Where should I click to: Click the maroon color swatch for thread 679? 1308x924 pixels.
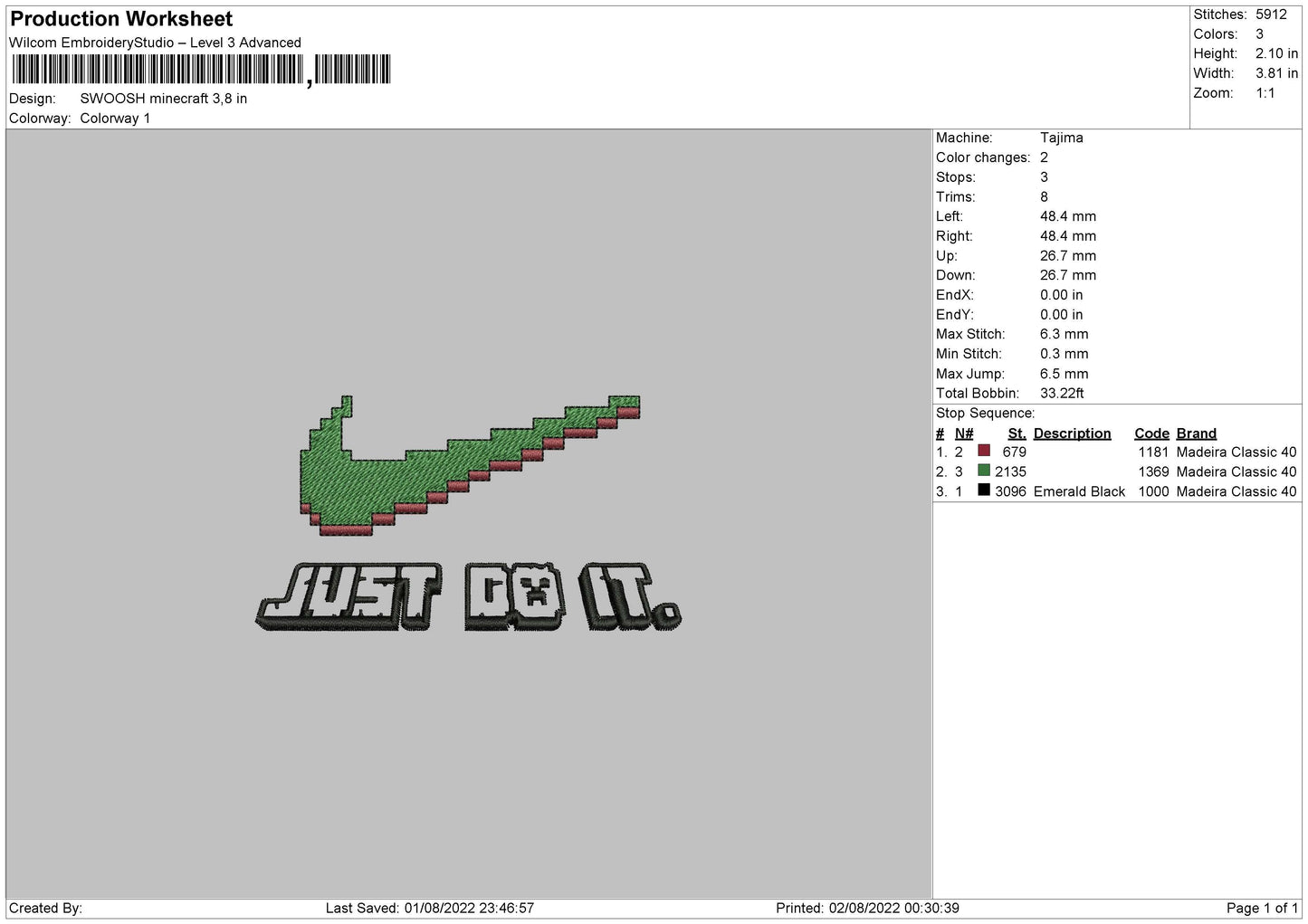(x=984, y=451)
